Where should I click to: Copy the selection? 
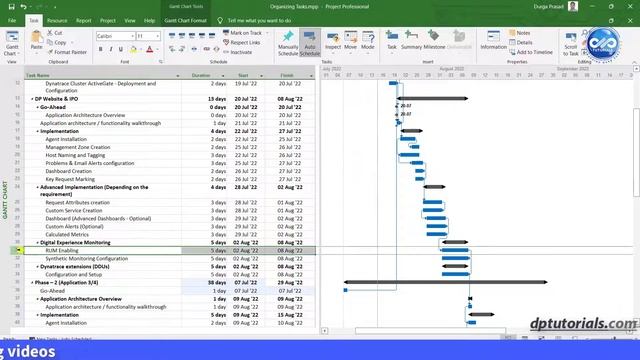click(x=57, y=42)
